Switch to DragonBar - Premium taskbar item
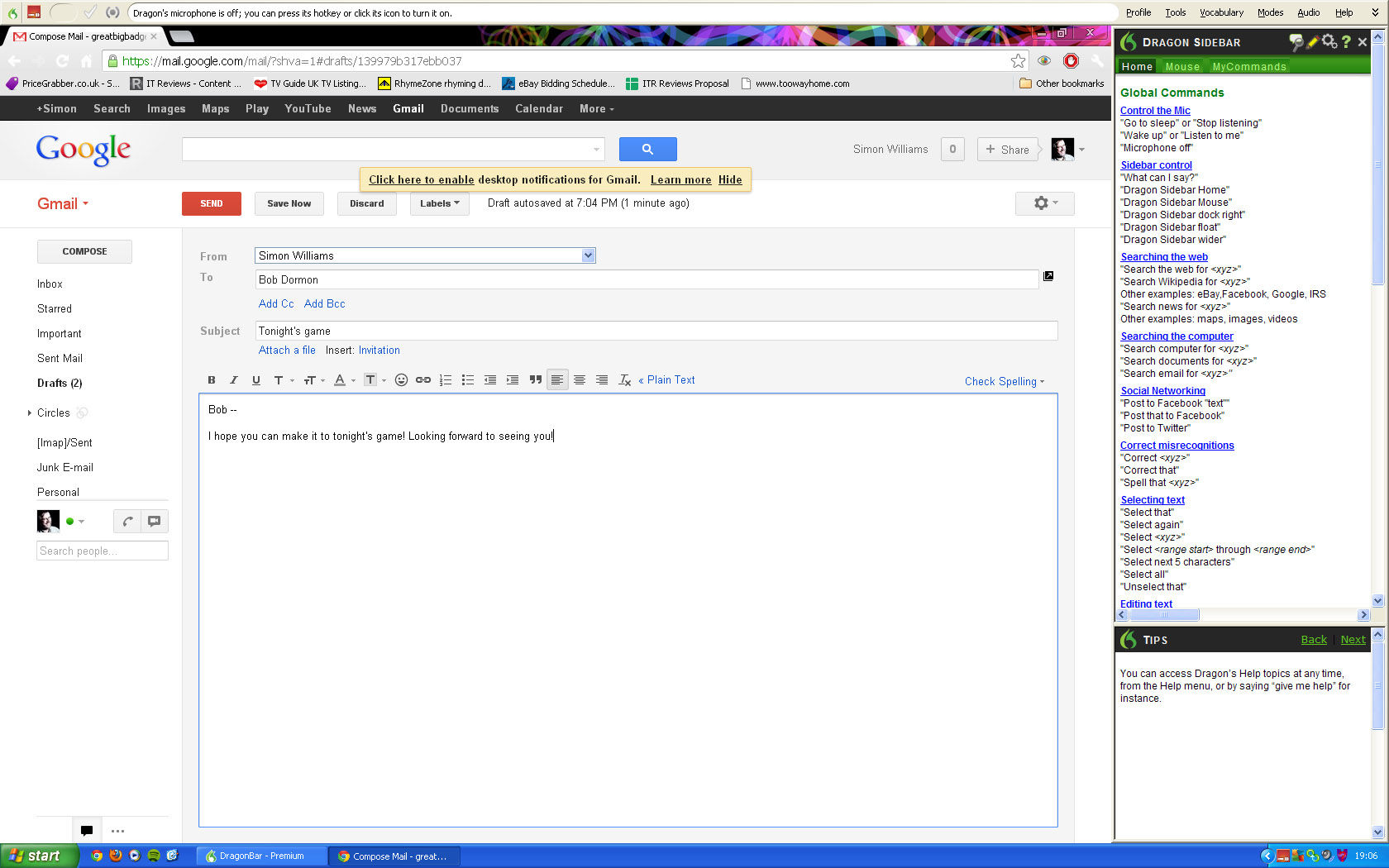This screenshot has height=868, width=1389. coord(262,856)
